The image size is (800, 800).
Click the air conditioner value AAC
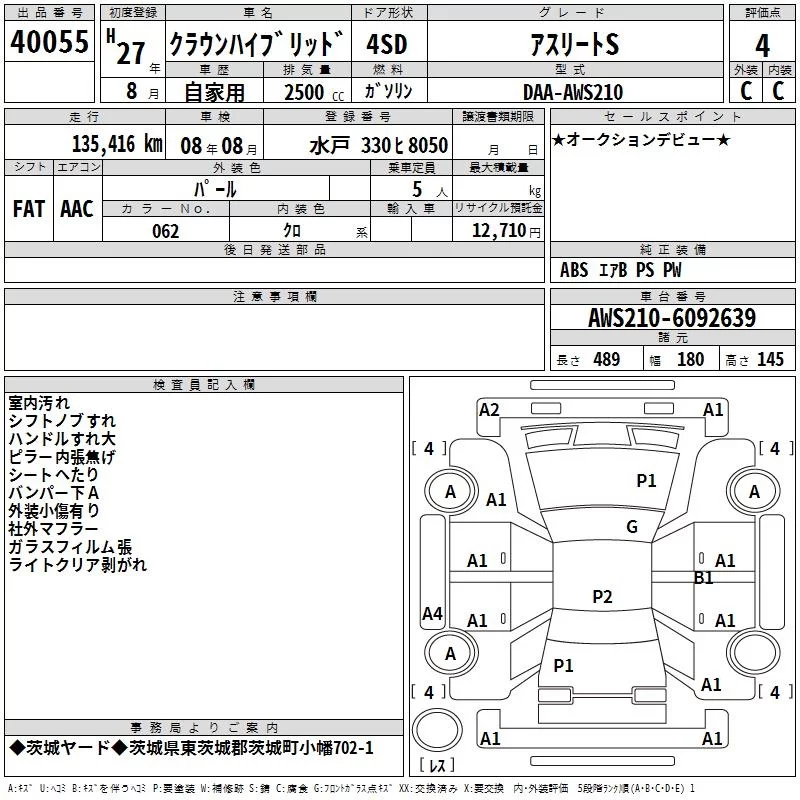click(x=77, y=209)
